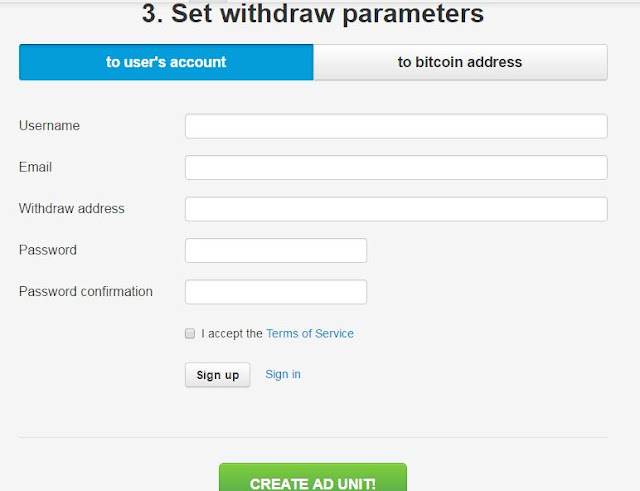The height and width of the screenshot is (491, 640).
Task: Focus the Username text field
Action: coord(396,126)
